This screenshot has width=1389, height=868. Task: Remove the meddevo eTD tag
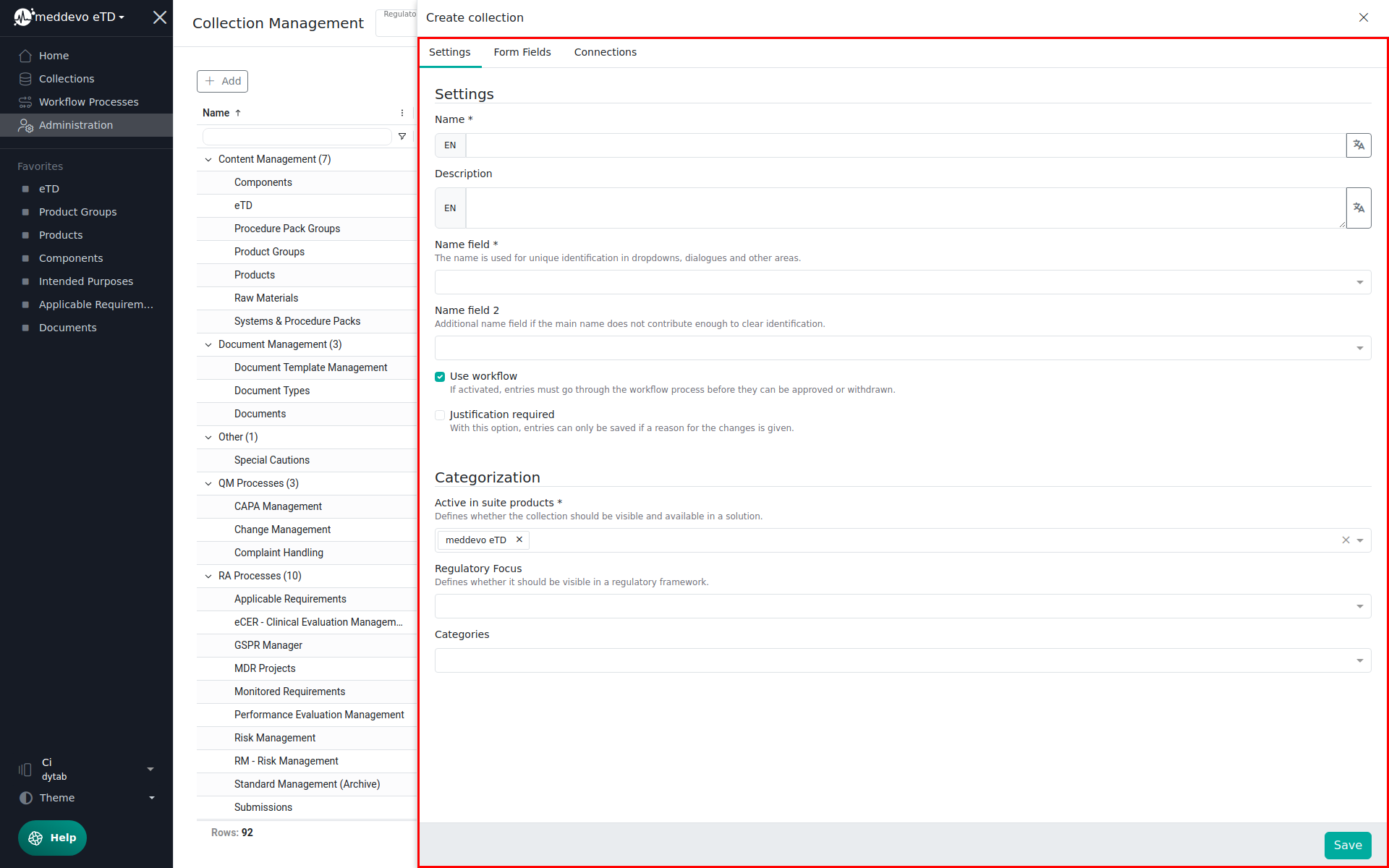pos(519,540)
